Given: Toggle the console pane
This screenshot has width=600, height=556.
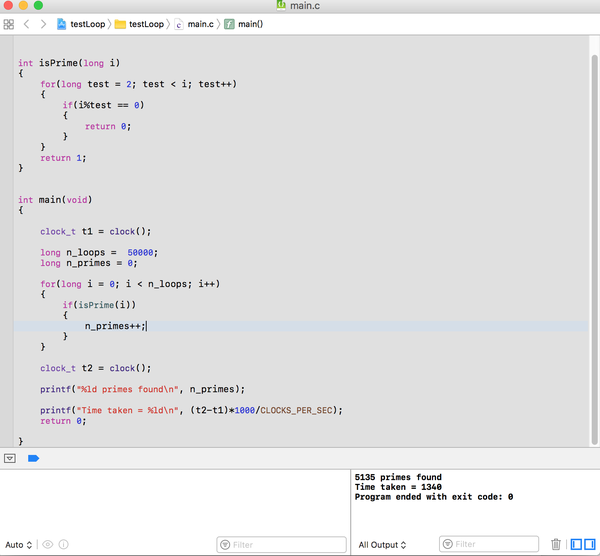Looking at the screenshot, I should click(589, 544).
